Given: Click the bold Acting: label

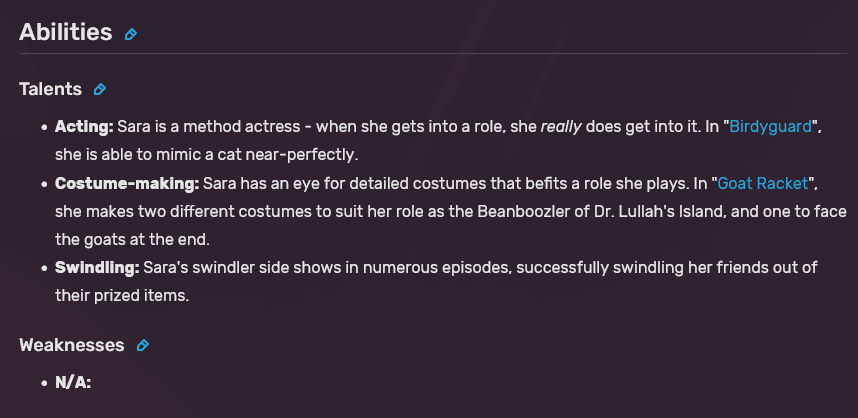Looking at the screenshot, I should click(84, 127).
